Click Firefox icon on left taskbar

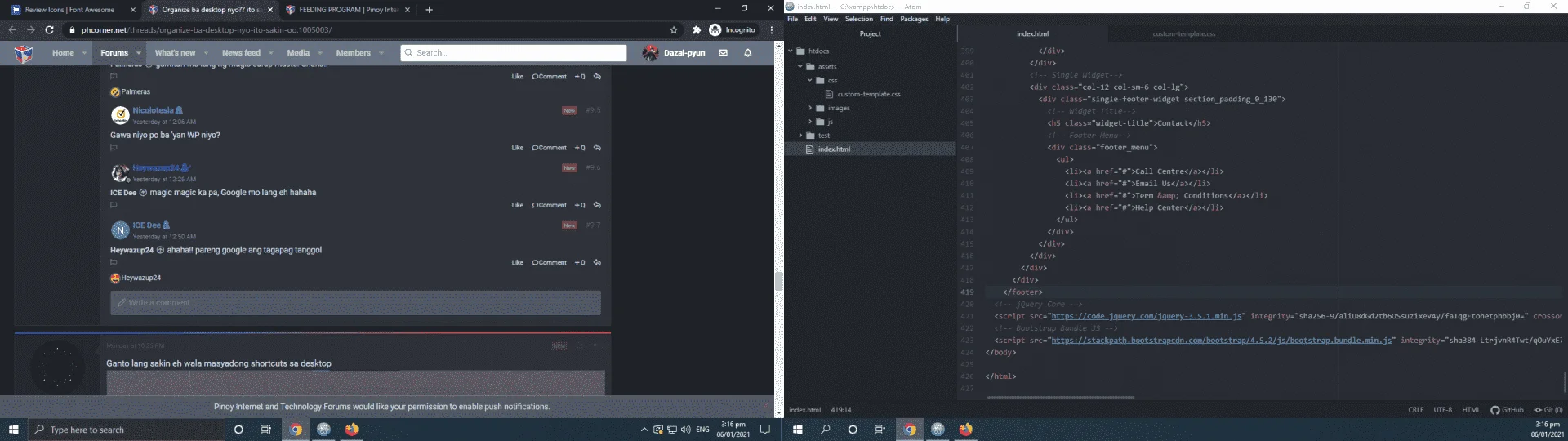coord(352,430)
